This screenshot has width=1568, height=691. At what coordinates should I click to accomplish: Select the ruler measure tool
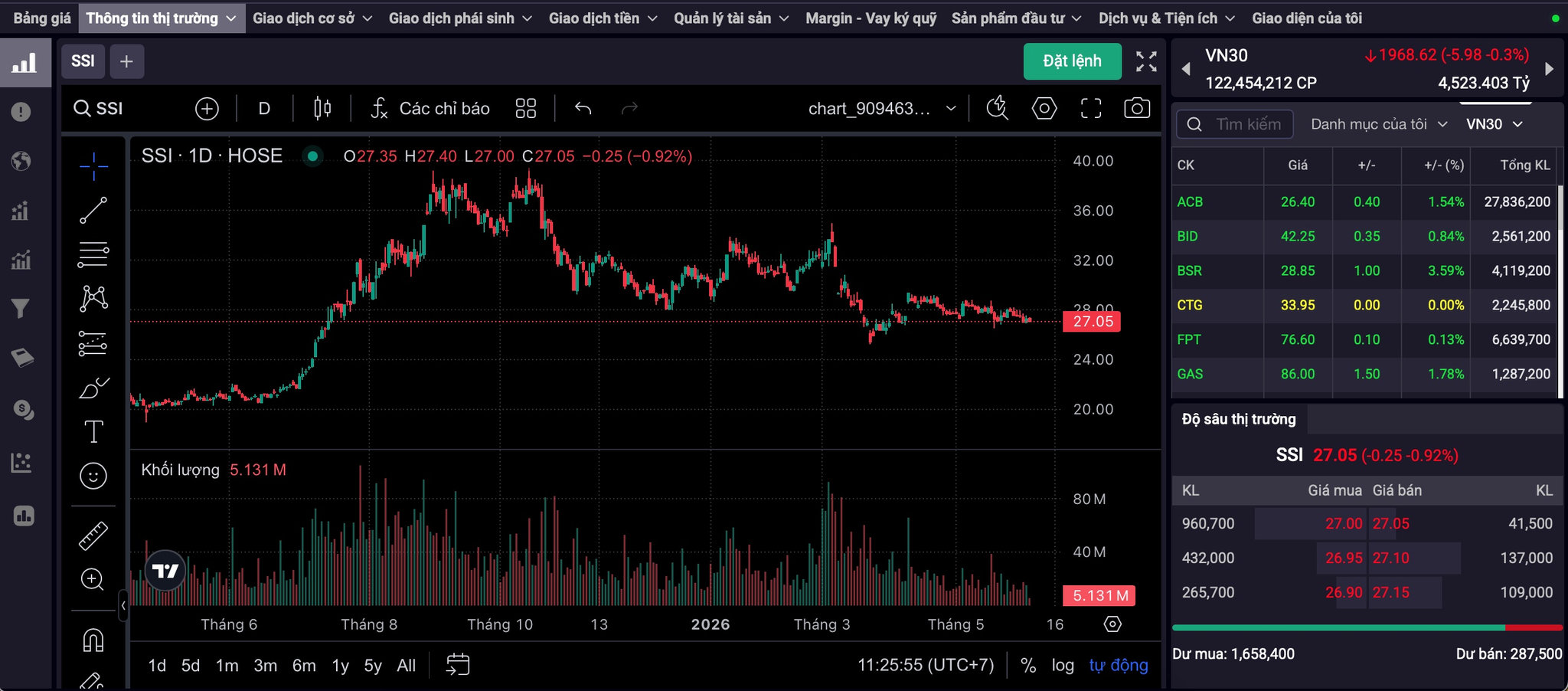pyautogui.click(x=93, y=536)
